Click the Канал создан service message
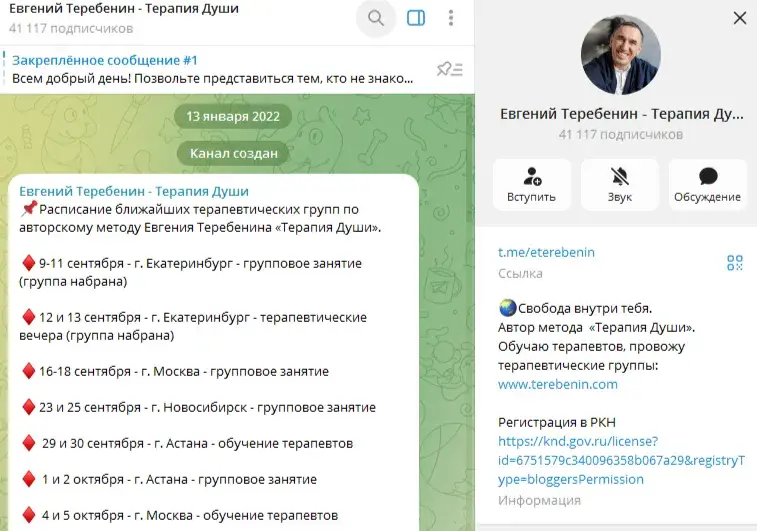Viewport: 757px width, 531px height. 233,154
